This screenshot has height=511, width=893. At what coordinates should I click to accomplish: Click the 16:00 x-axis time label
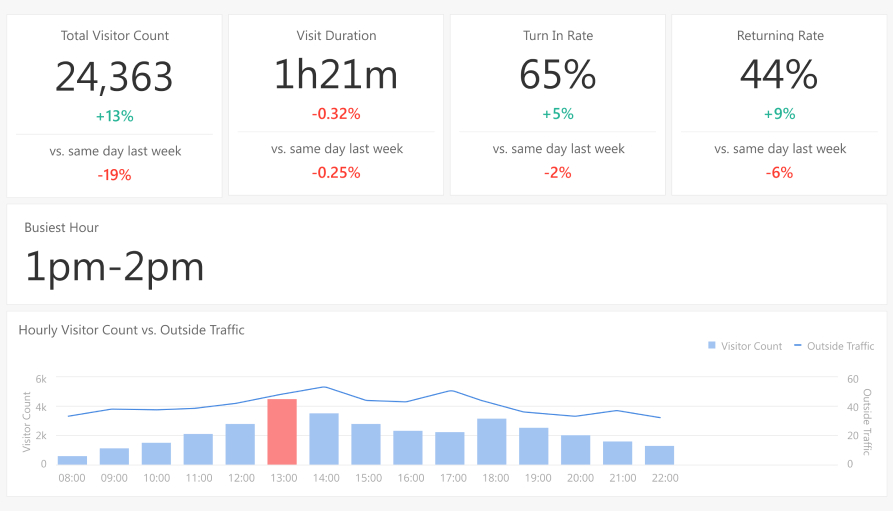pyautogui.click(x=409, y=478)
